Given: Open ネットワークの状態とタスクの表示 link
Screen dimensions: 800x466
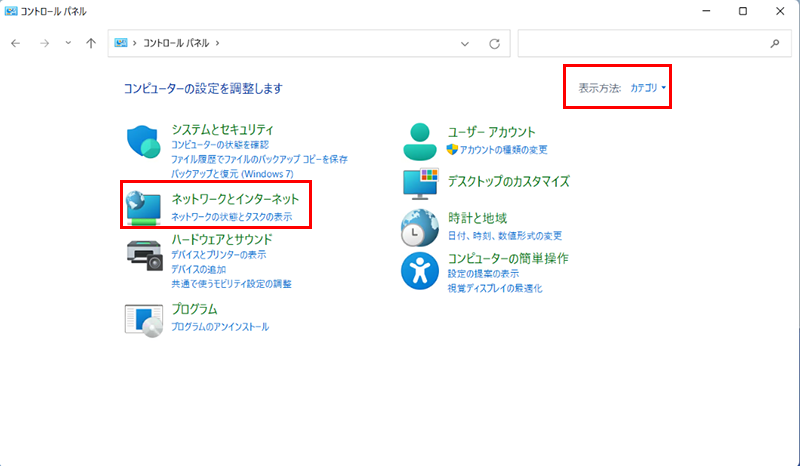Looking at the screenshot, I should point(231,217).
